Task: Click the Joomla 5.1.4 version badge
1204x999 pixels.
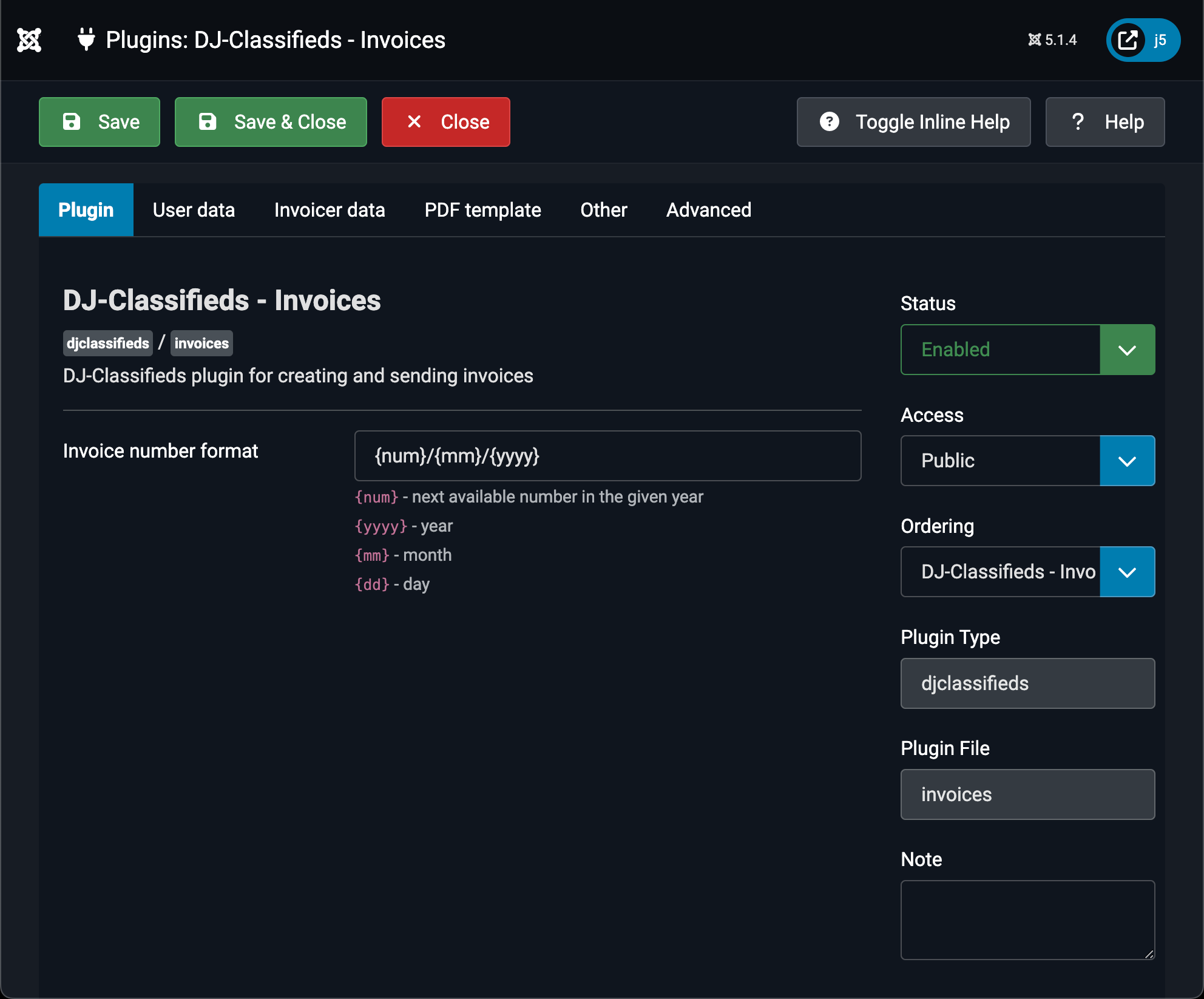Action: (1052, 40)
